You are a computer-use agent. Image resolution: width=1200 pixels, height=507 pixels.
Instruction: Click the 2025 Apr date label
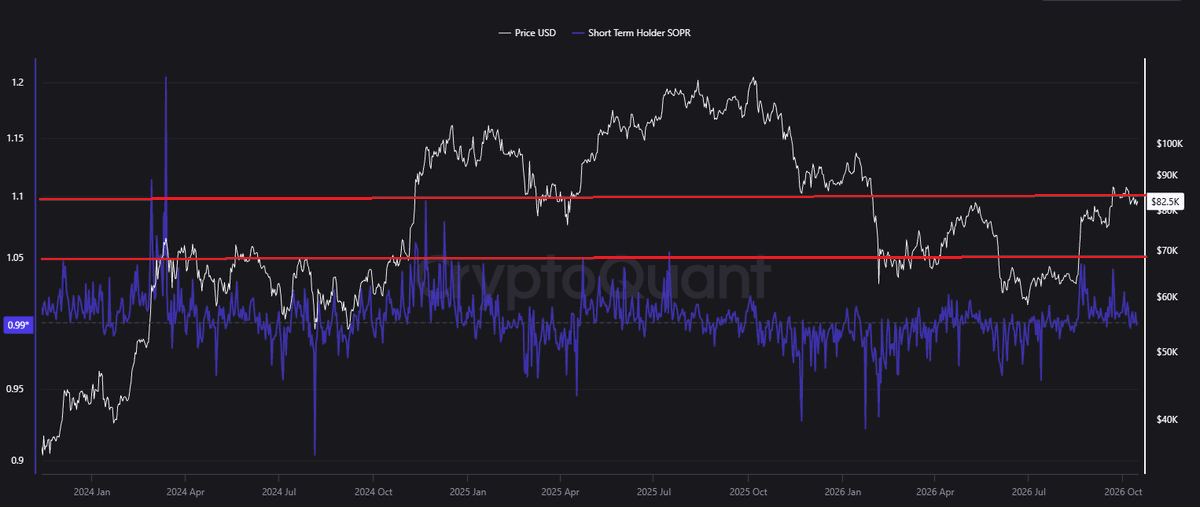pyautogui.click(x=562, y=493)
